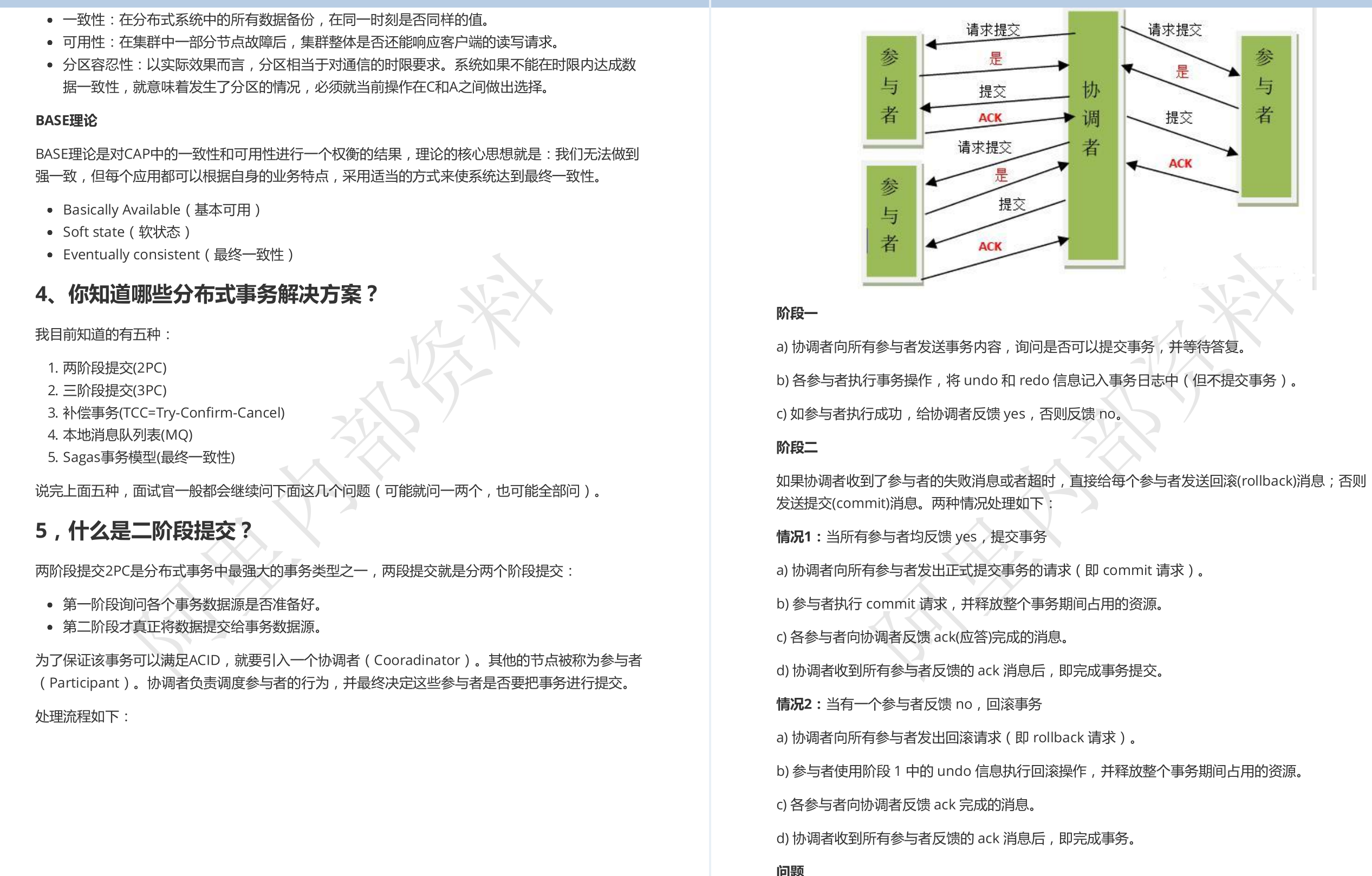Click the heading '4、你知道哪些分布式事务解决方案？'
This screenshot has height=876, width=1372.
click(x=206, y=295)
